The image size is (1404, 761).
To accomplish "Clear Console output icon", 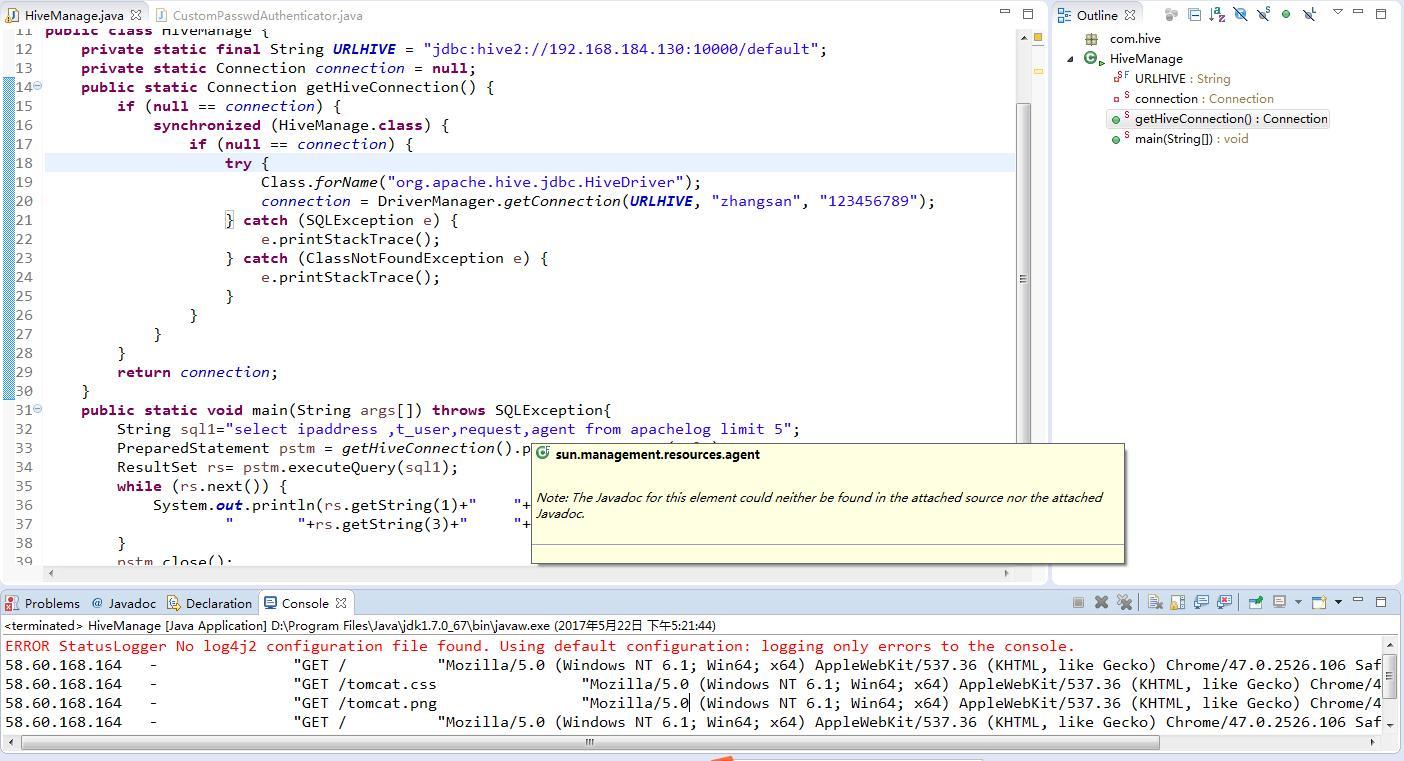I will [x=1154, y=602].
